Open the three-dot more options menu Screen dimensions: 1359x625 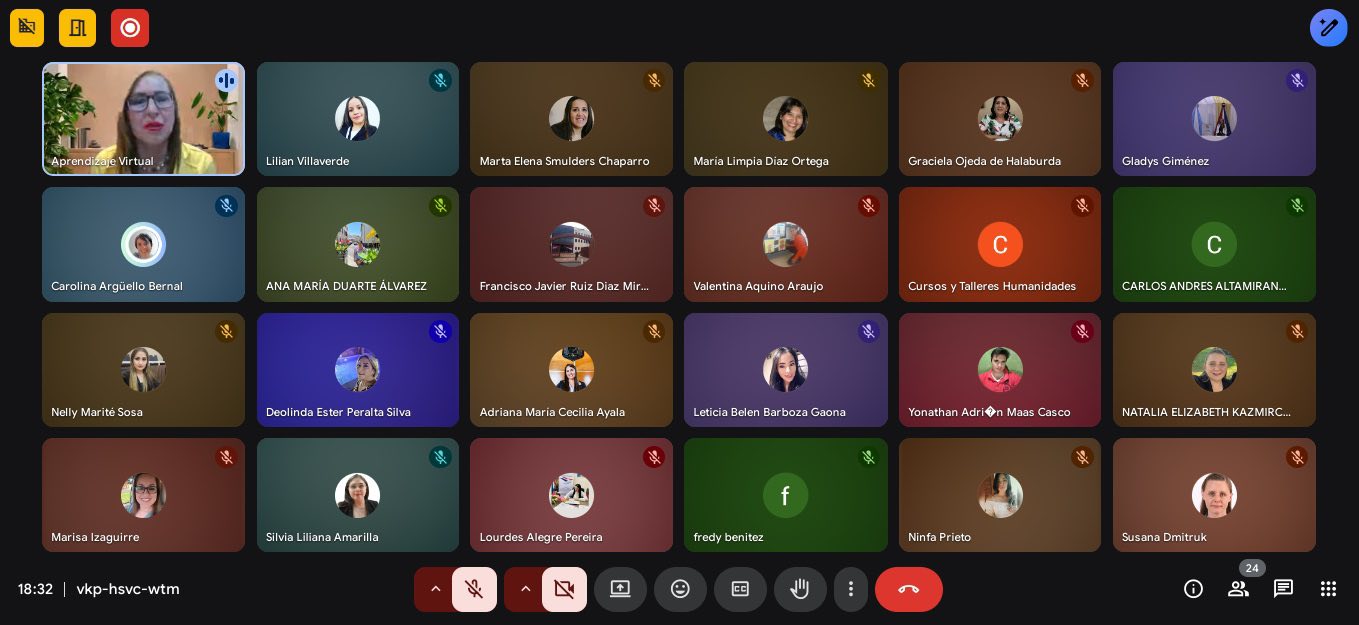coord(851,589)
